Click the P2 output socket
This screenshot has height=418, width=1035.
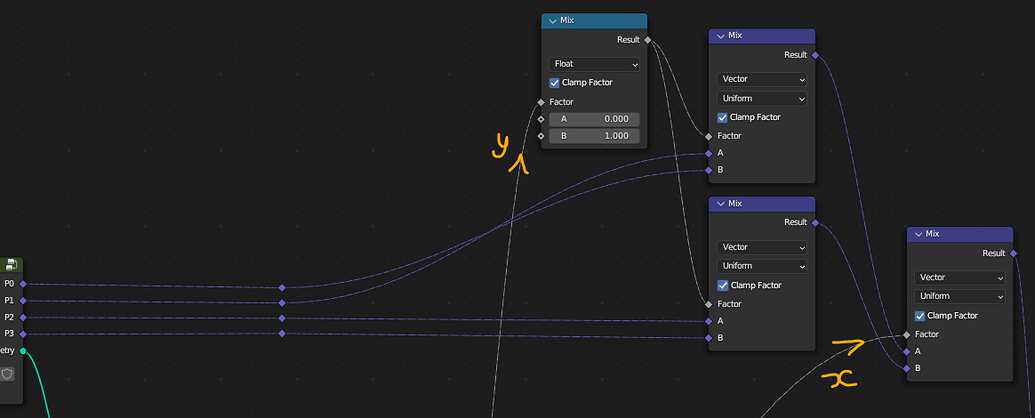(23, 317)
